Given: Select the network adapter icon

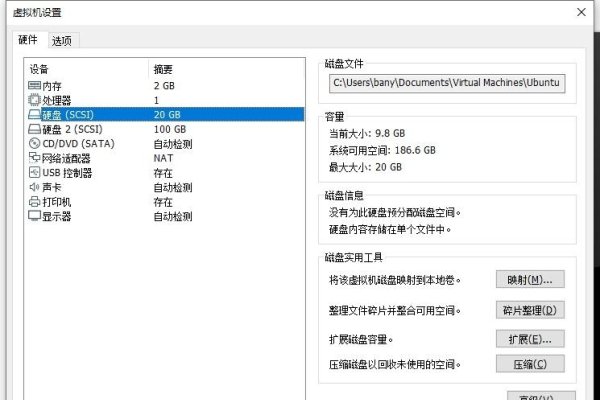Looking at the screenshot, I should pyautogui.click(x=34, y=158).
